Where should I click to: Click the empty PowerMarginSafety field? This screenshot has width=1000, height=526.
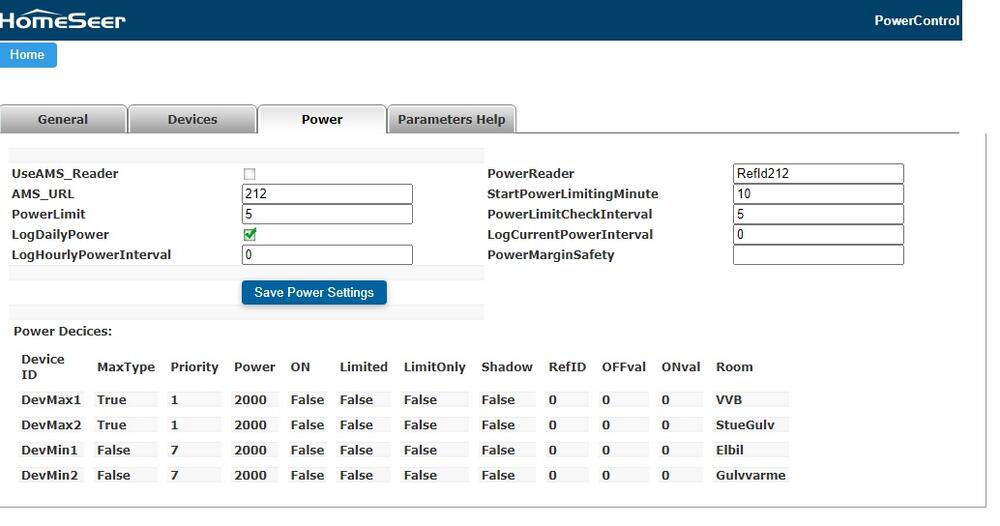818,255
